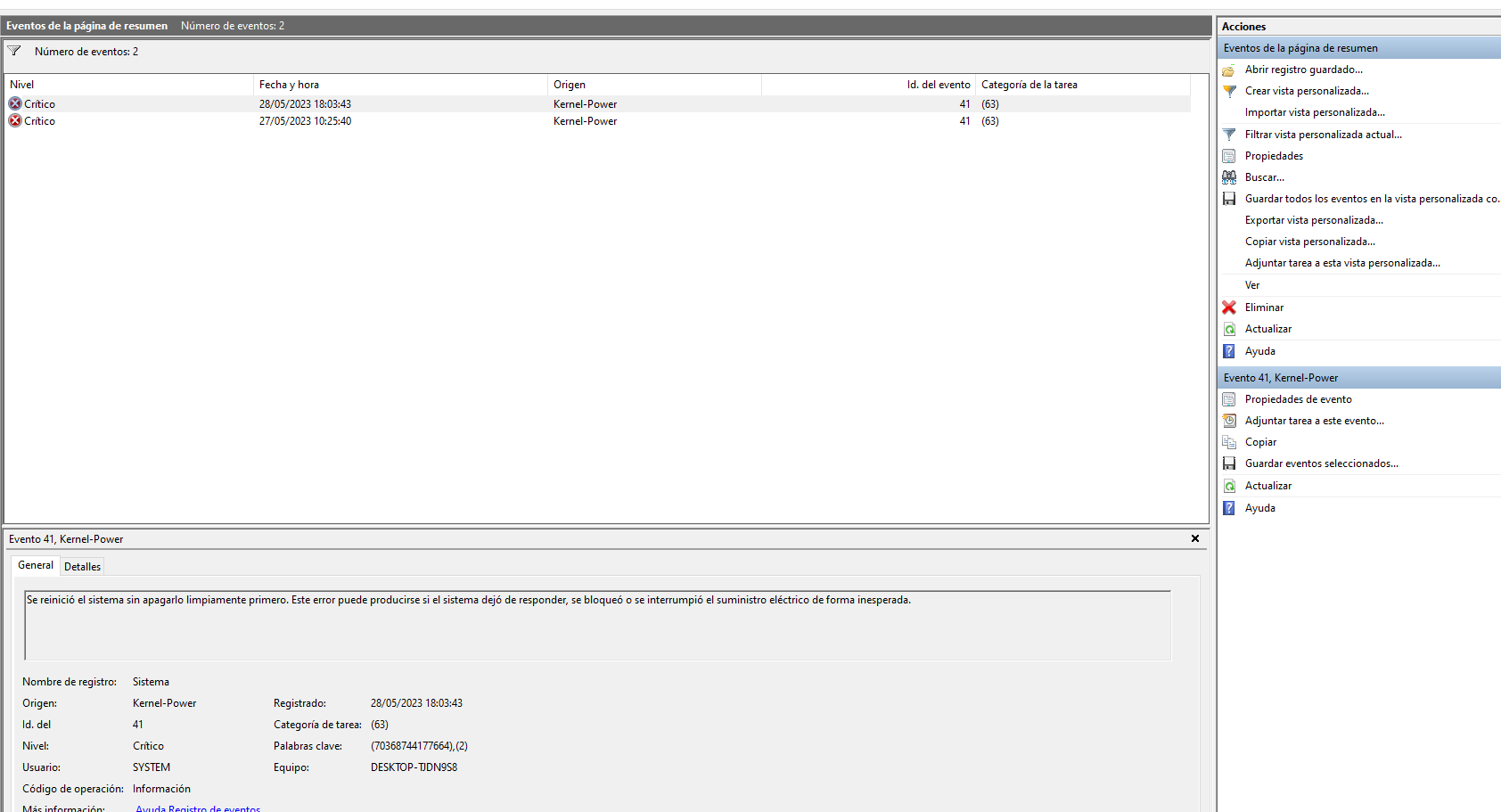Click Guardar eventos seleccionados action text

1322,463
